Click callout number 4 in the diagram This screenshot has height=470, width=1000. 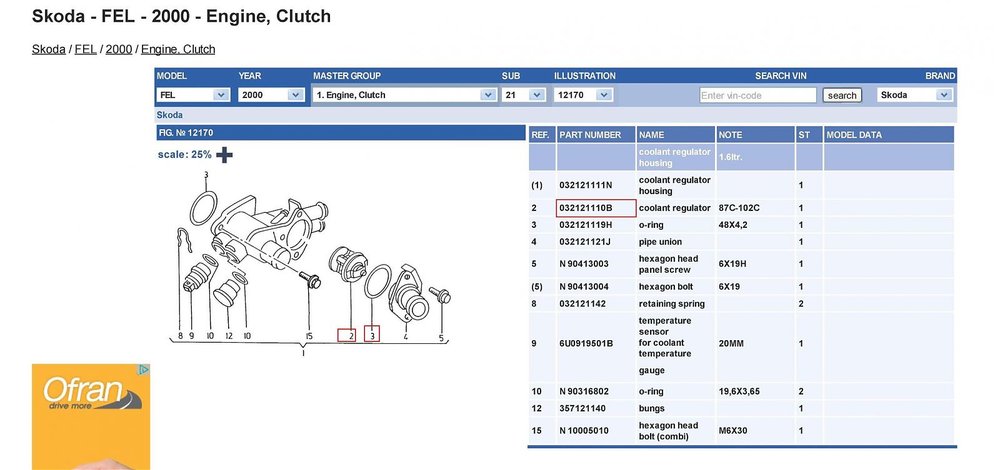(405, 335)
